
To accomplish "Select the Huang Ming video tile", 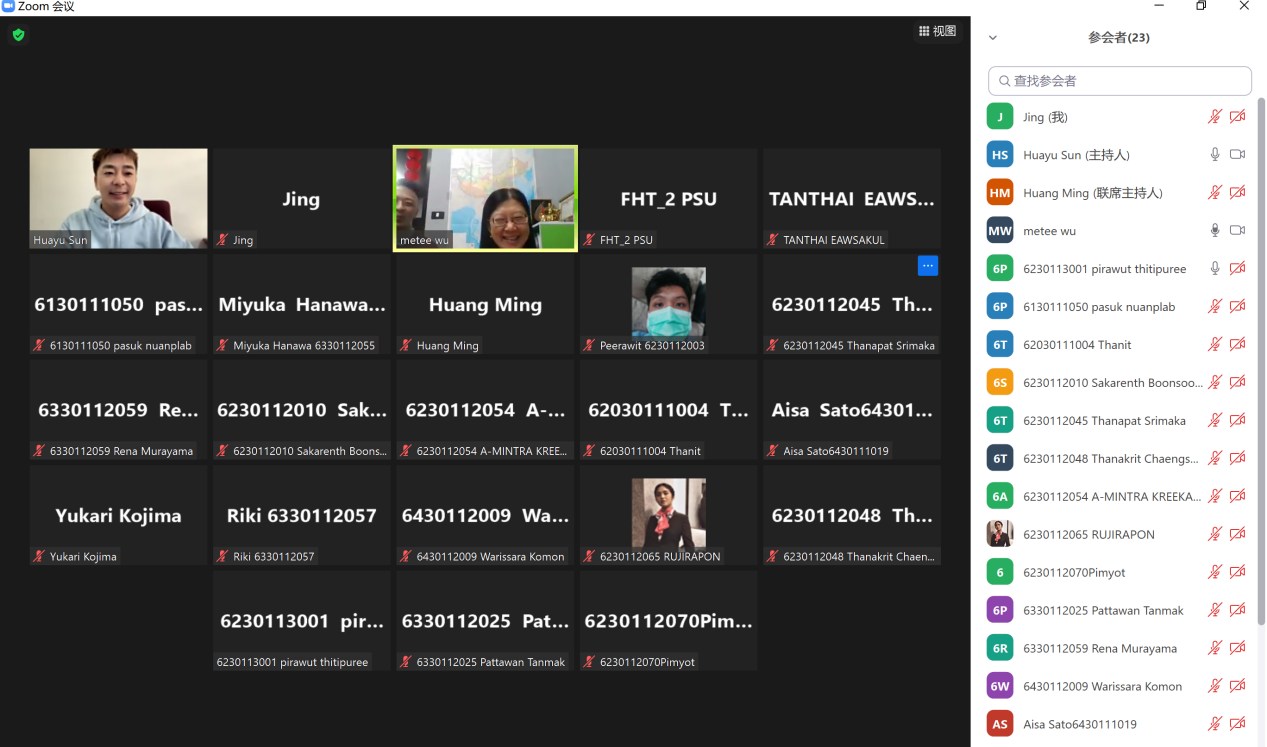I will point(485,304).
